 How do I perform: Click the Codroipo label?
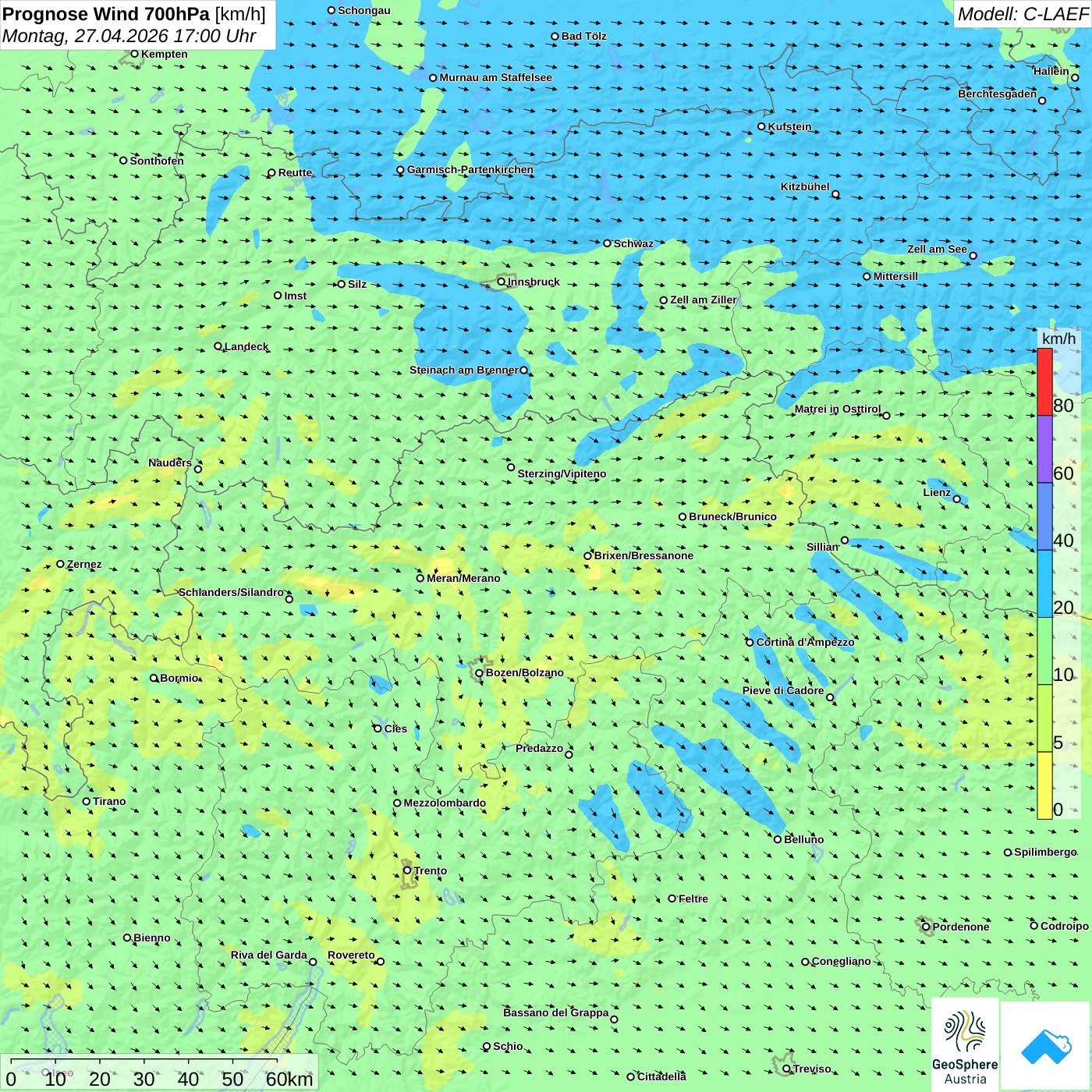1065,926
